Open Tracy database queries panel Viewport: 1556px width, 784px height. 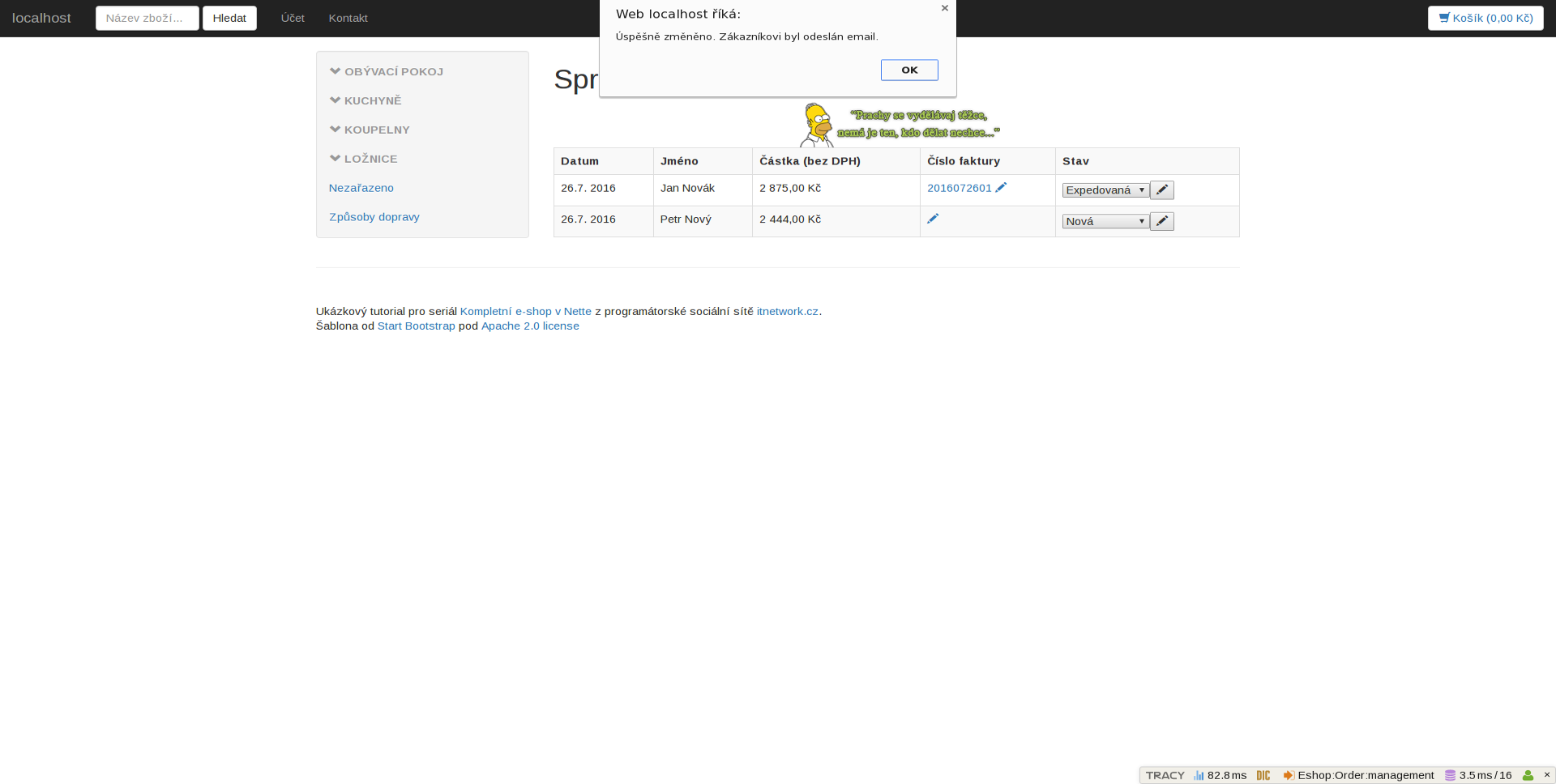(x=1479, y=775)
